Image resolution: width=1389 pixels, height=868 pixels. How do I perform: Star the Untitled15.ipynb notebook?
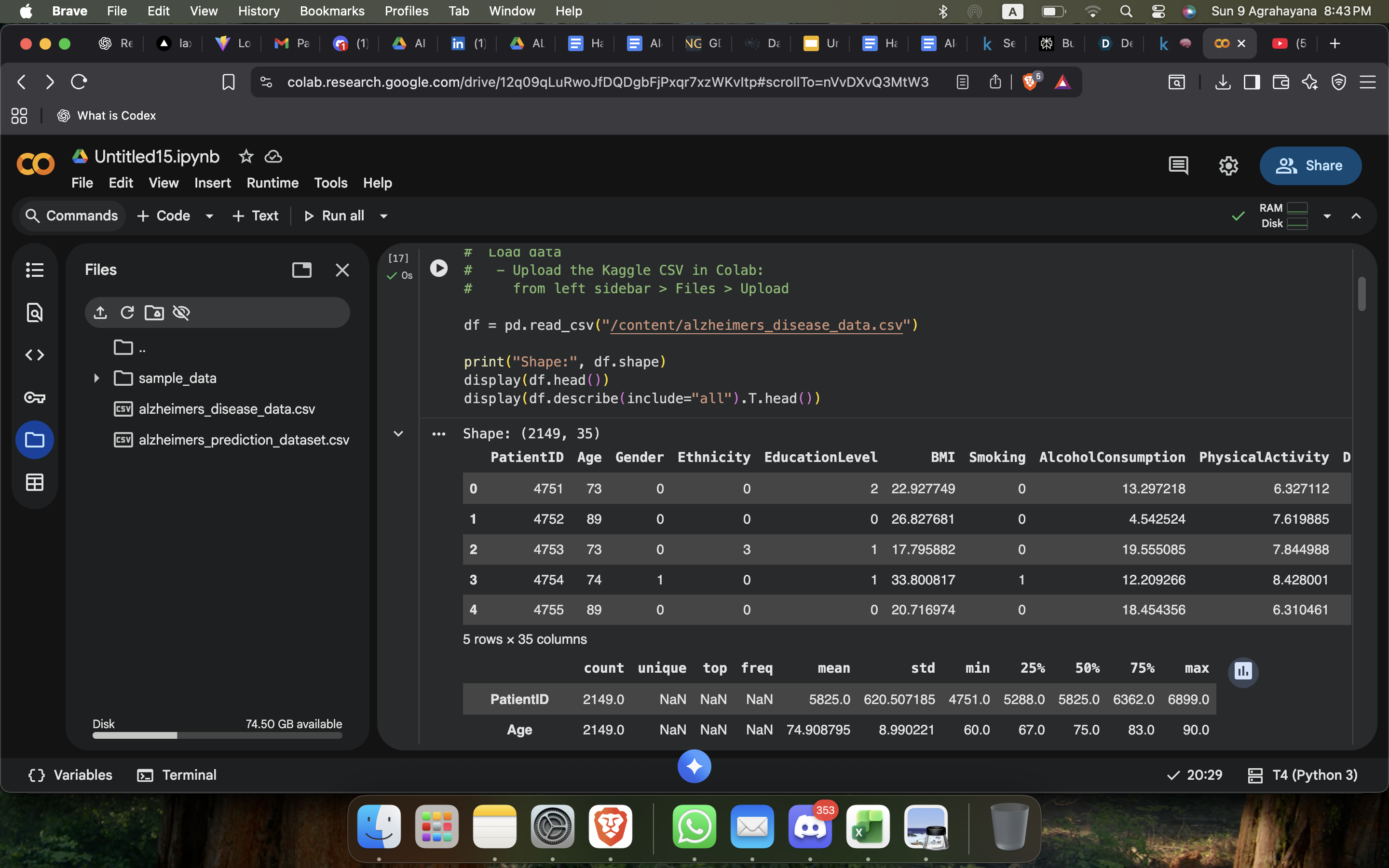point(246,156)
